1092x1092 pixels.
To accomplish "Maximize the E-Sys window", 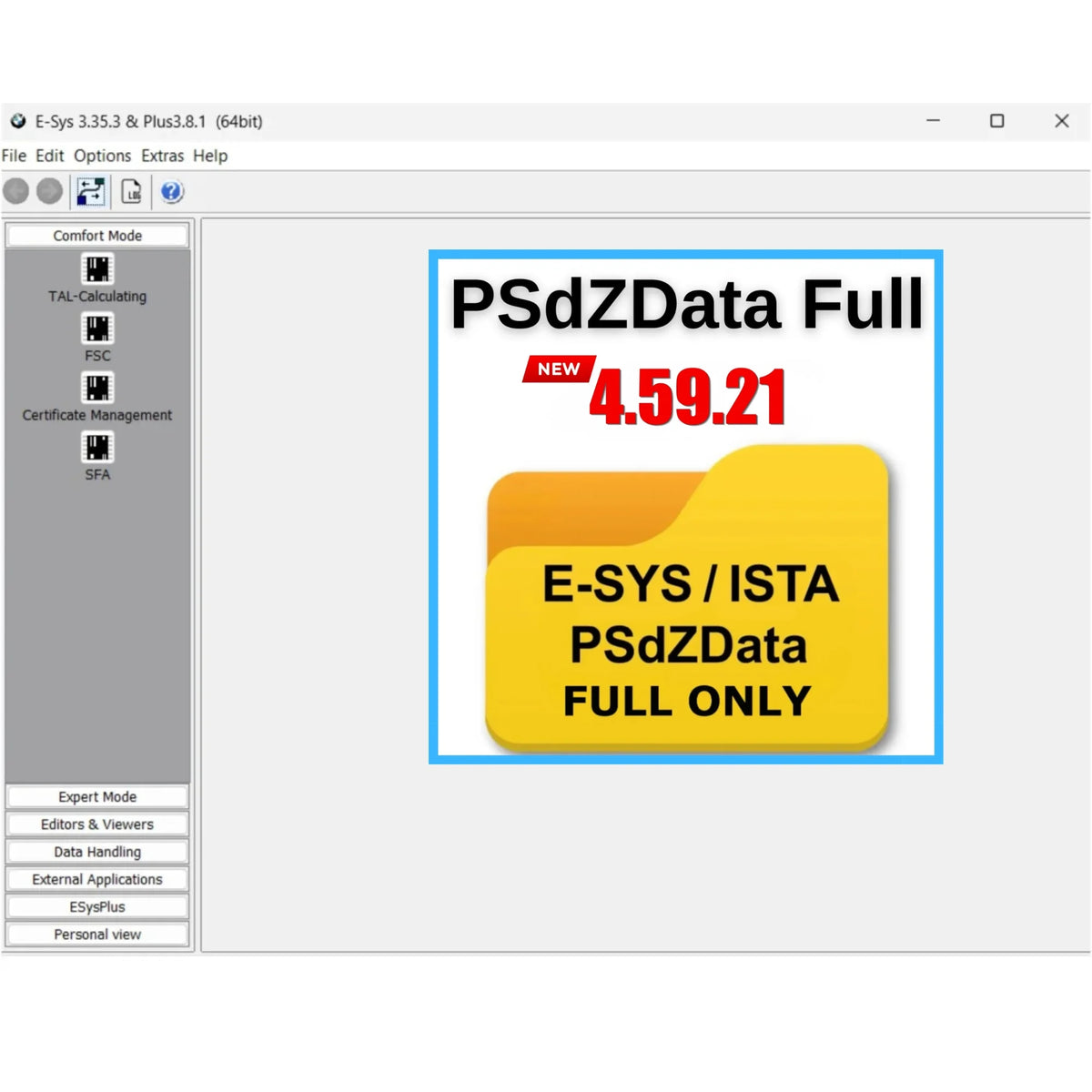I will 997,121.
